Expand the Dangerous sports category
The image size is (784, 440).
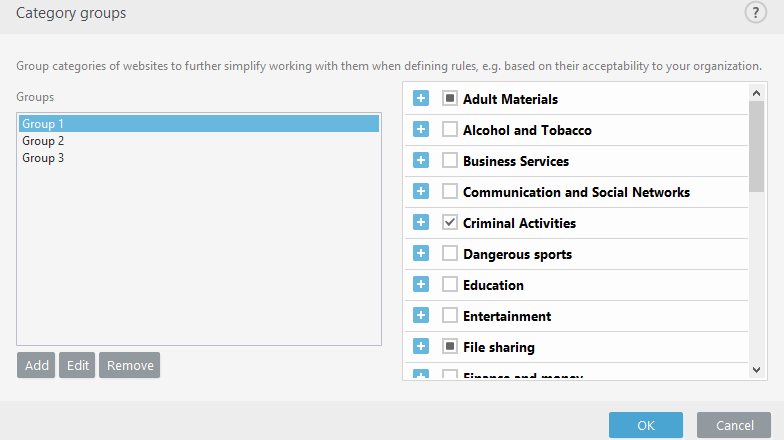(x=421, y=254)
